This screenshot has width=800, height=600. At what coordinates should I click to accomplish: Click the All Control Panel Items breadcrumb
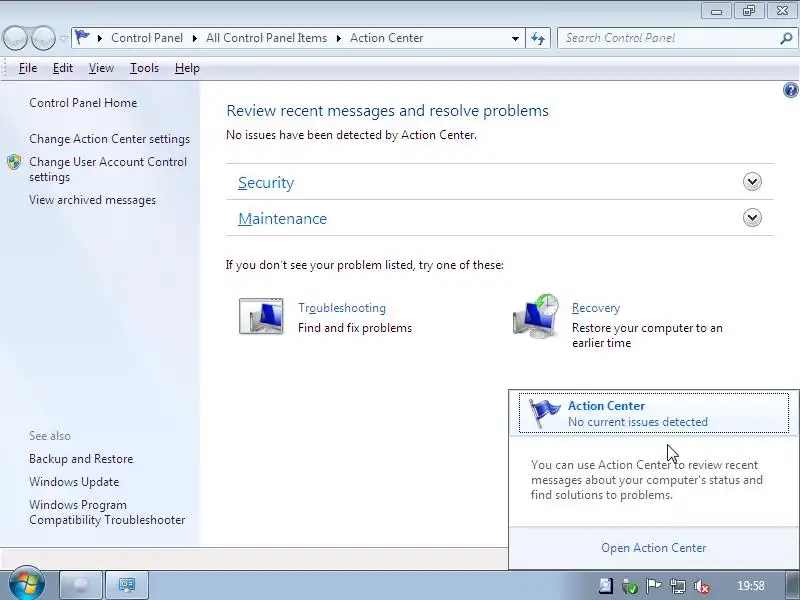point(266,38)
